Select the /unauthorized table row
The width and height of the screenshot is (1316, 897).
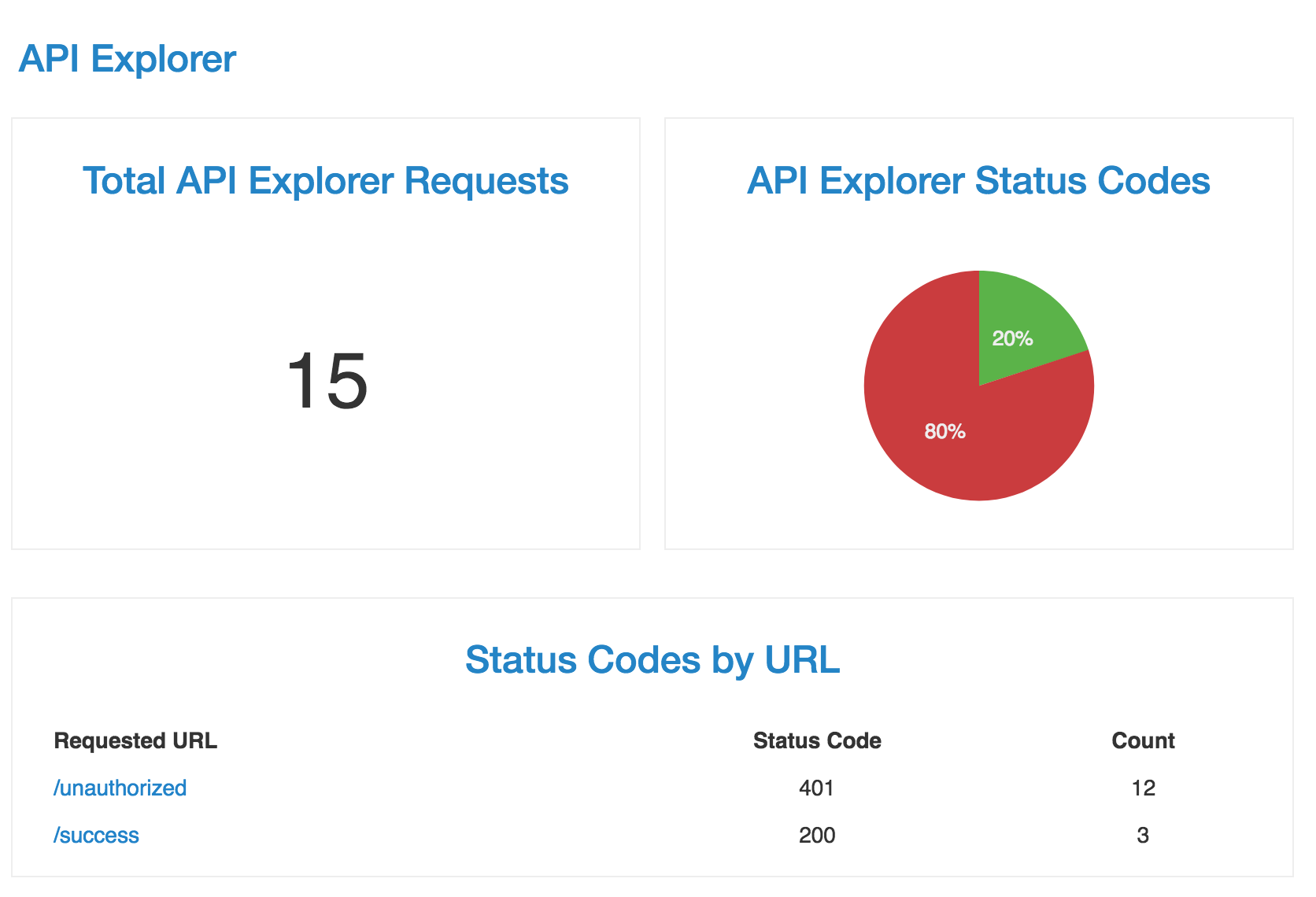pos(551,787)
